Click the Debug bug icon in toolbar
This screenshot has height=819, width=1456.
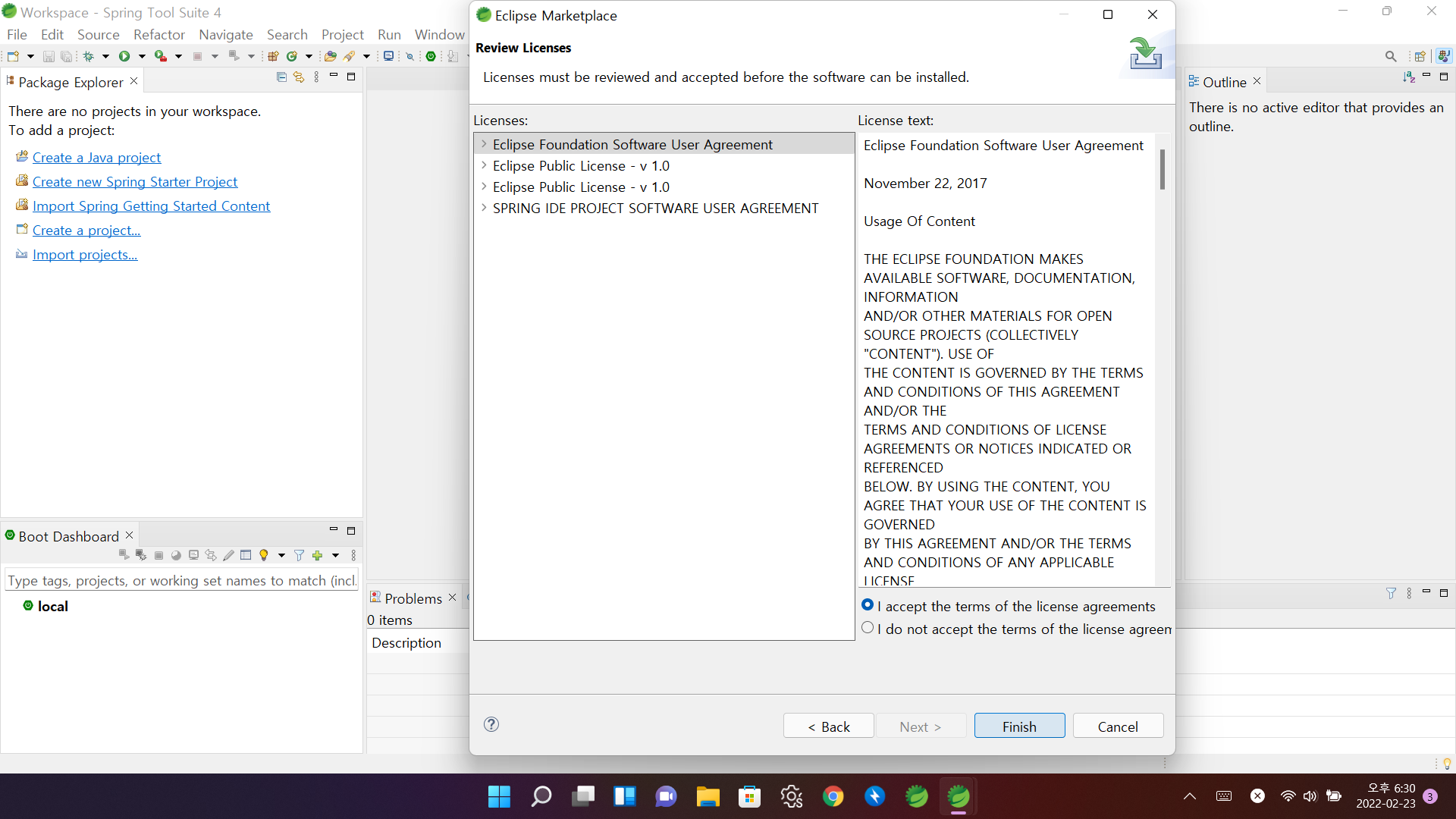tap(89, 56)
